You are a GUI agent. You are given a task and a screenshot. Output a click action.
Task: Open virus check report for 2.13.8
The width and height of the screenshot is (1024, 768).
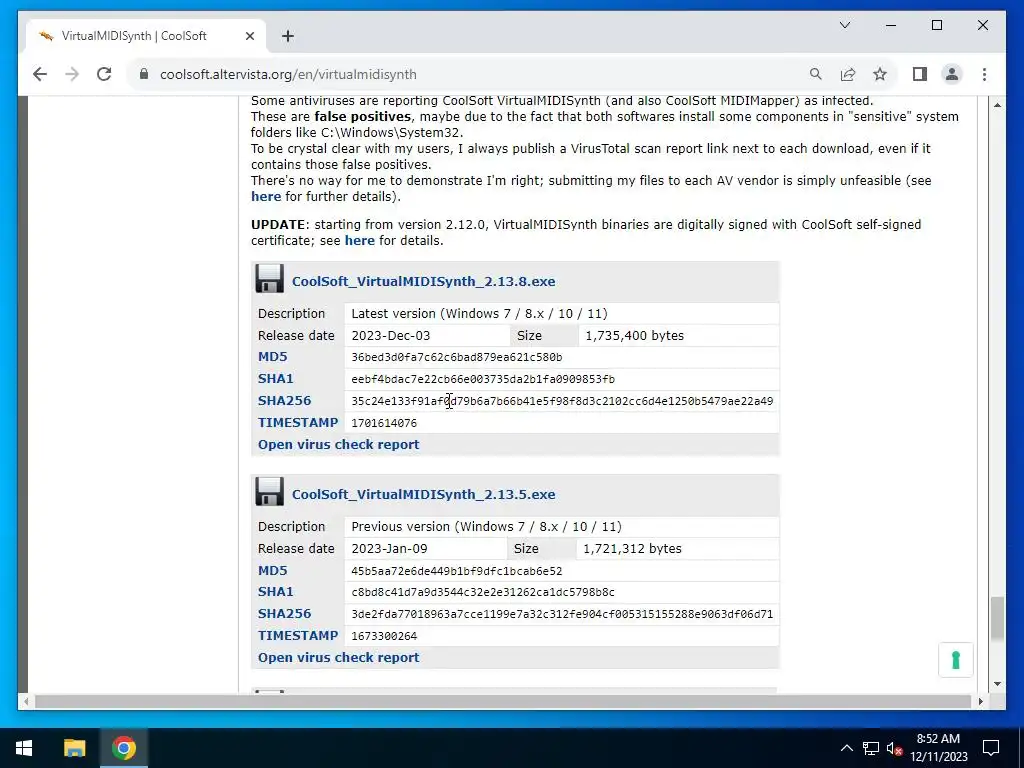coord(338,445)
